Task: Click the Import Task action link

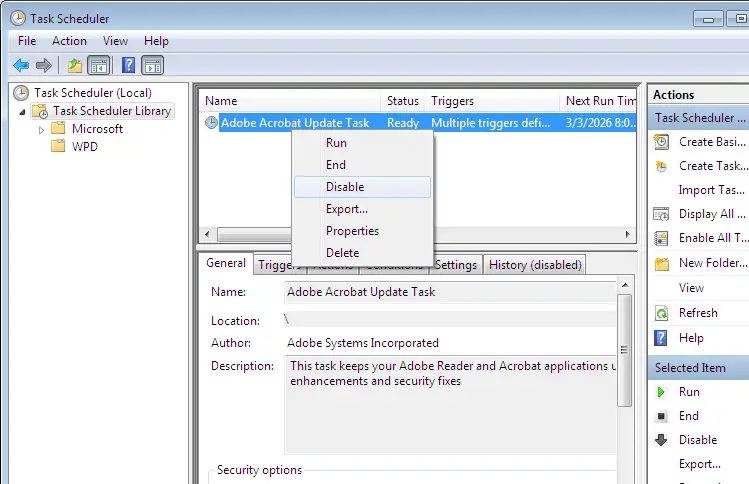Action: pyautogui.click(x=712, y=190)
